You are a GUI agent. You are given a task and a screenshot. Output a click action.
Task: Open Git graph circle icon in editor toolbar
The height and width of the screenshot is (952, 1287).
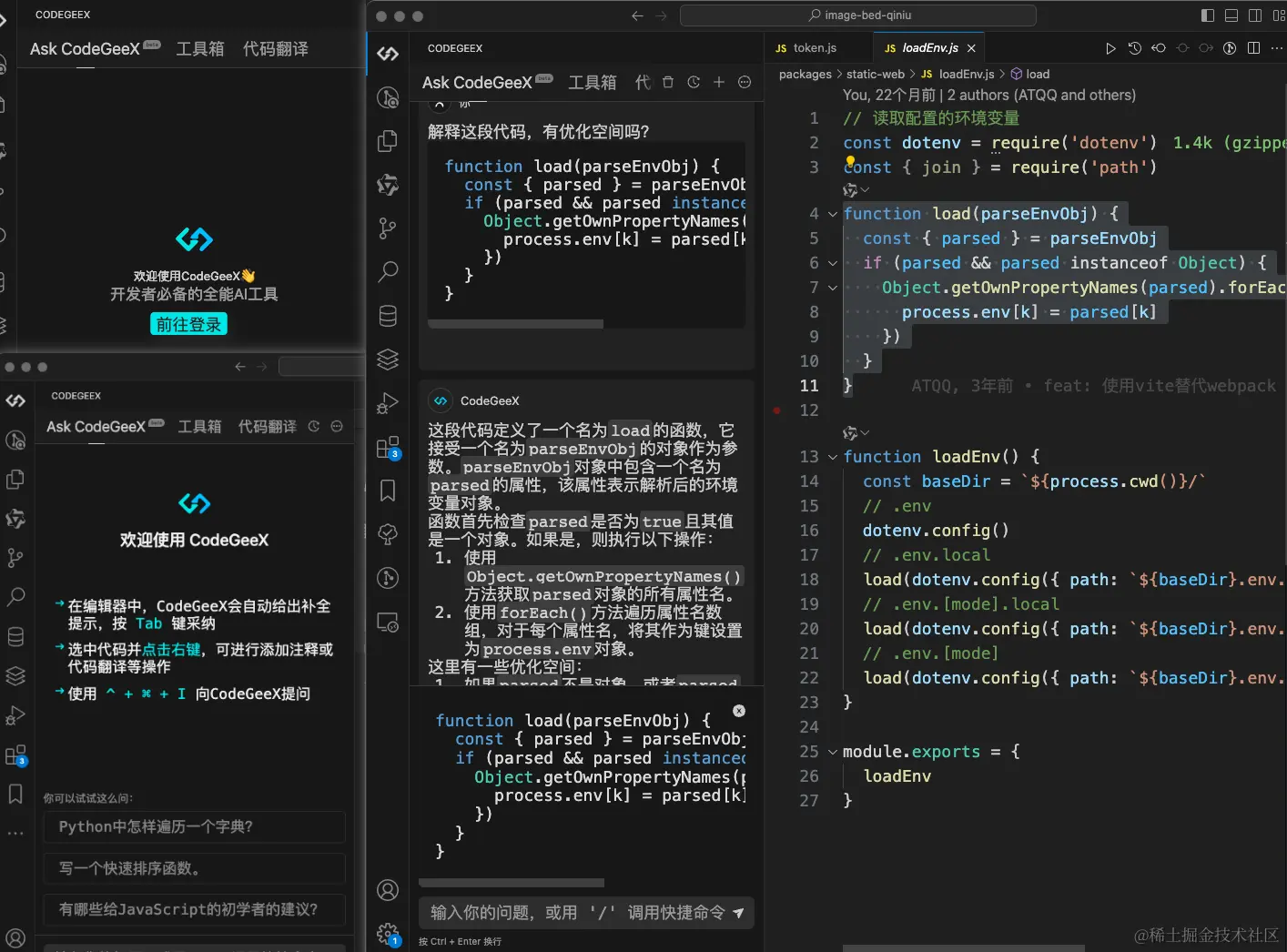coord(1229,48)
